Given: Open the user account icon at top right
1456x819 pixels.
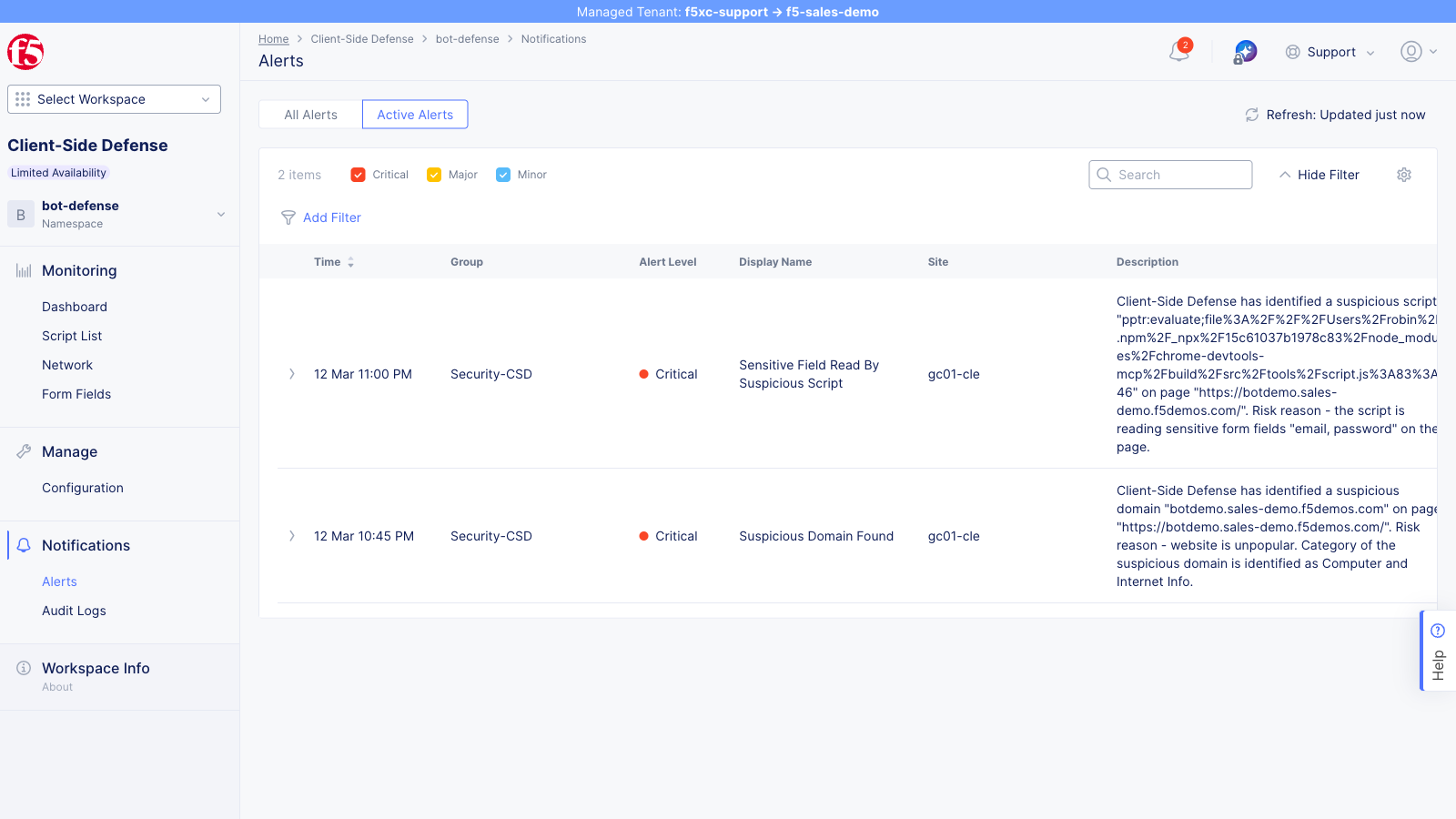Looking at the screenshot, I should 1411,52.
